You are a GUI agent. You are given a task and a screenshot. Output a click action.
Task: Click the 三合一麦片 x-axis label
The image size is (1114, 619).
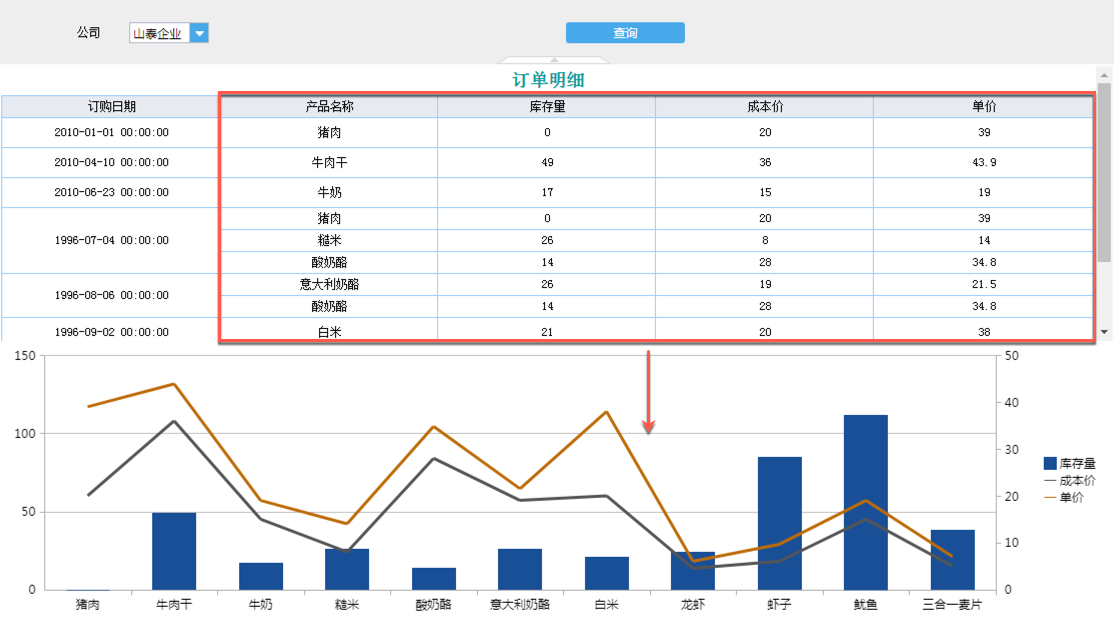tap(952, 605)
